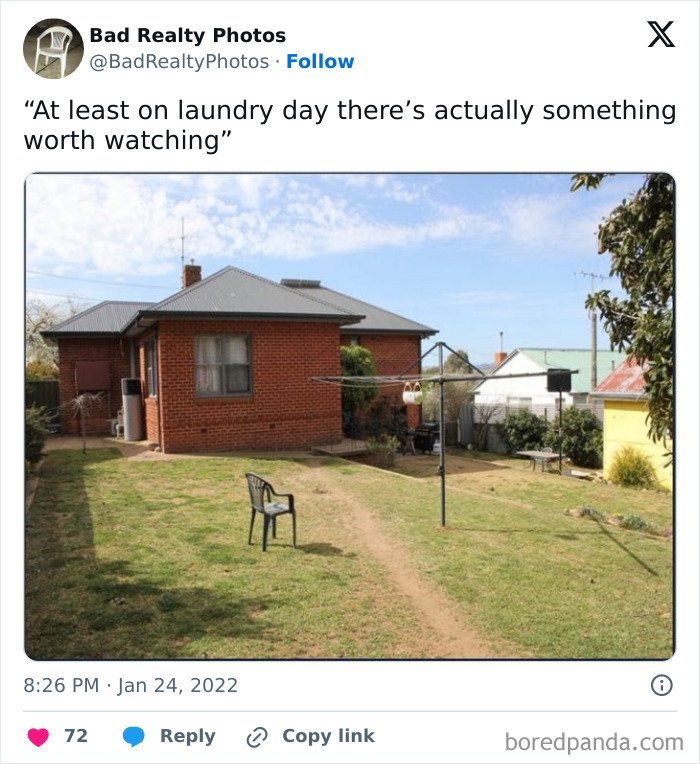Click the brick house window in the photo
700x764 pixels.
[223, 364]
